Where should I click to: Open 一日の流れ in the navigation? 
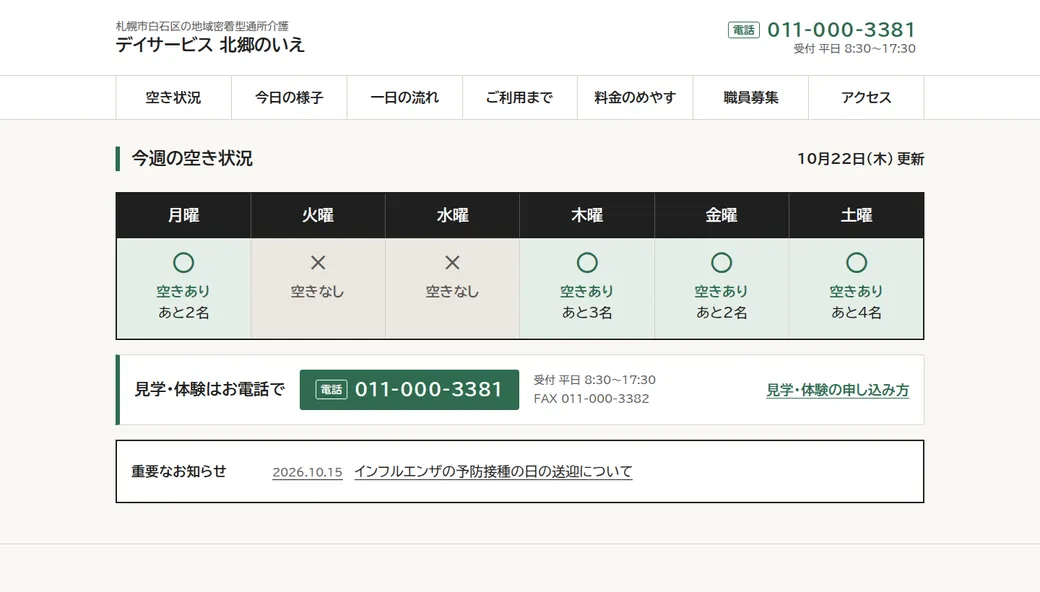pos(405,97)
